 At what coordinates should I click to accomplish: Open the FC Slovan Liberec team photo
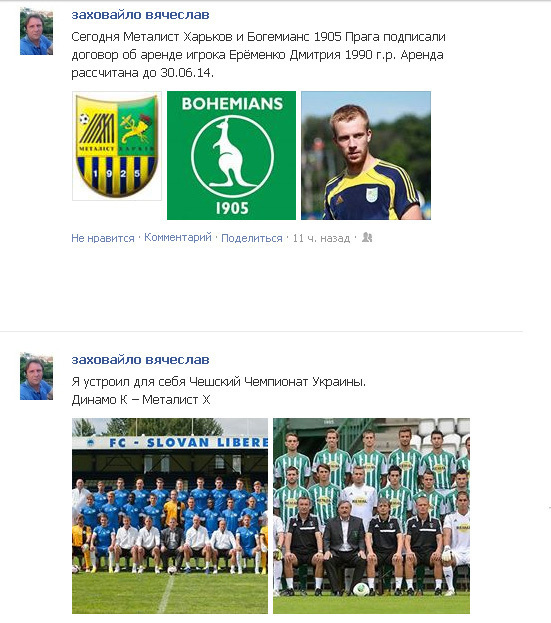(170, 516)
